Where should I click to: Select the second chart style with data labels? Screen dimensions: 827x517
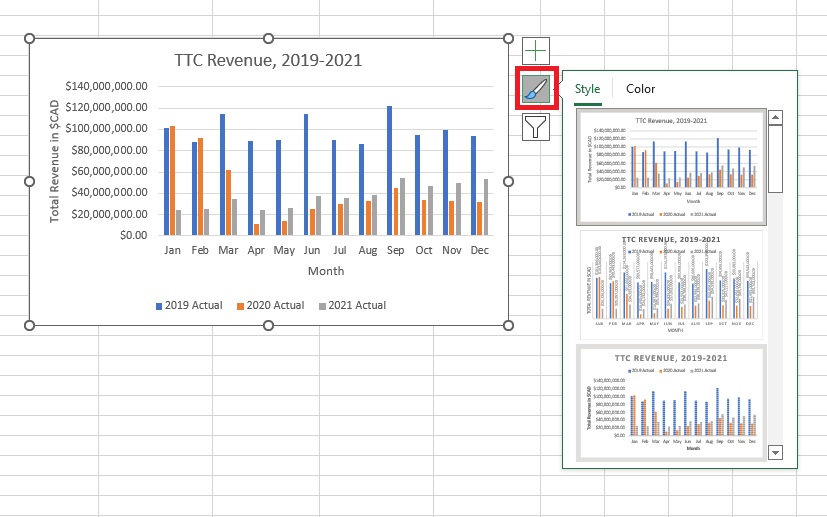tap(671, 285)
